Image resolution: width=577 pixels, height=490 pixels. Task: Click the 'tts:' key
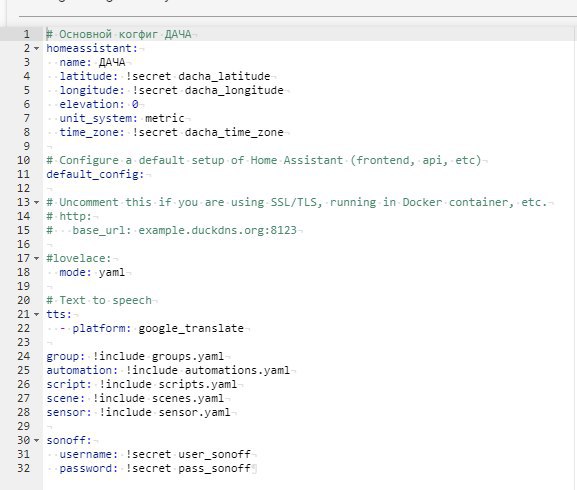click(x=59, y=314)
